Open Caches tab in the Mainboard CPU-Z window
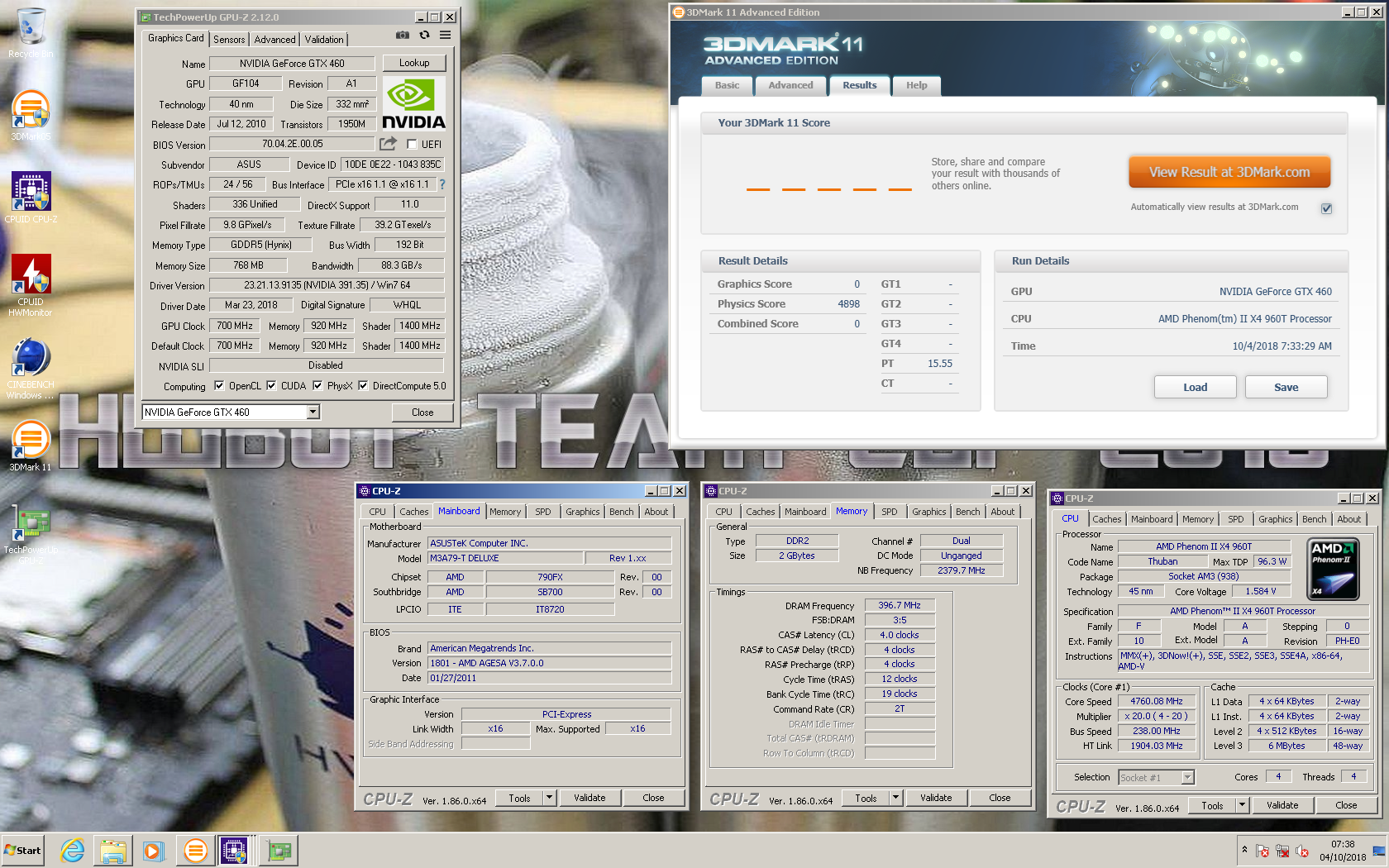The height and width of the screenshot is (868, 1389). (x=414, y=512)
